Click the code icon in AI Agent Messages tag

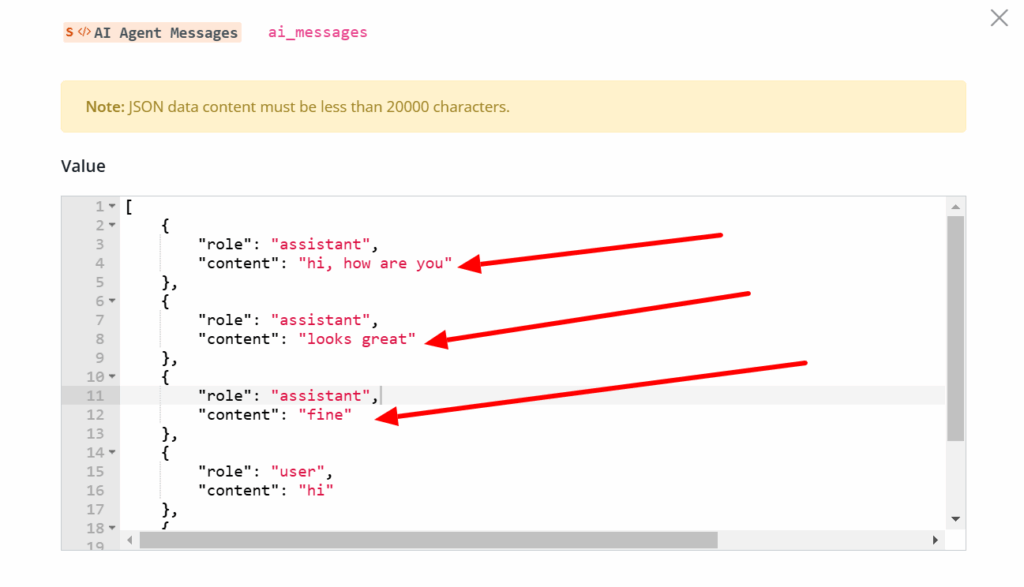coord(84,32)
